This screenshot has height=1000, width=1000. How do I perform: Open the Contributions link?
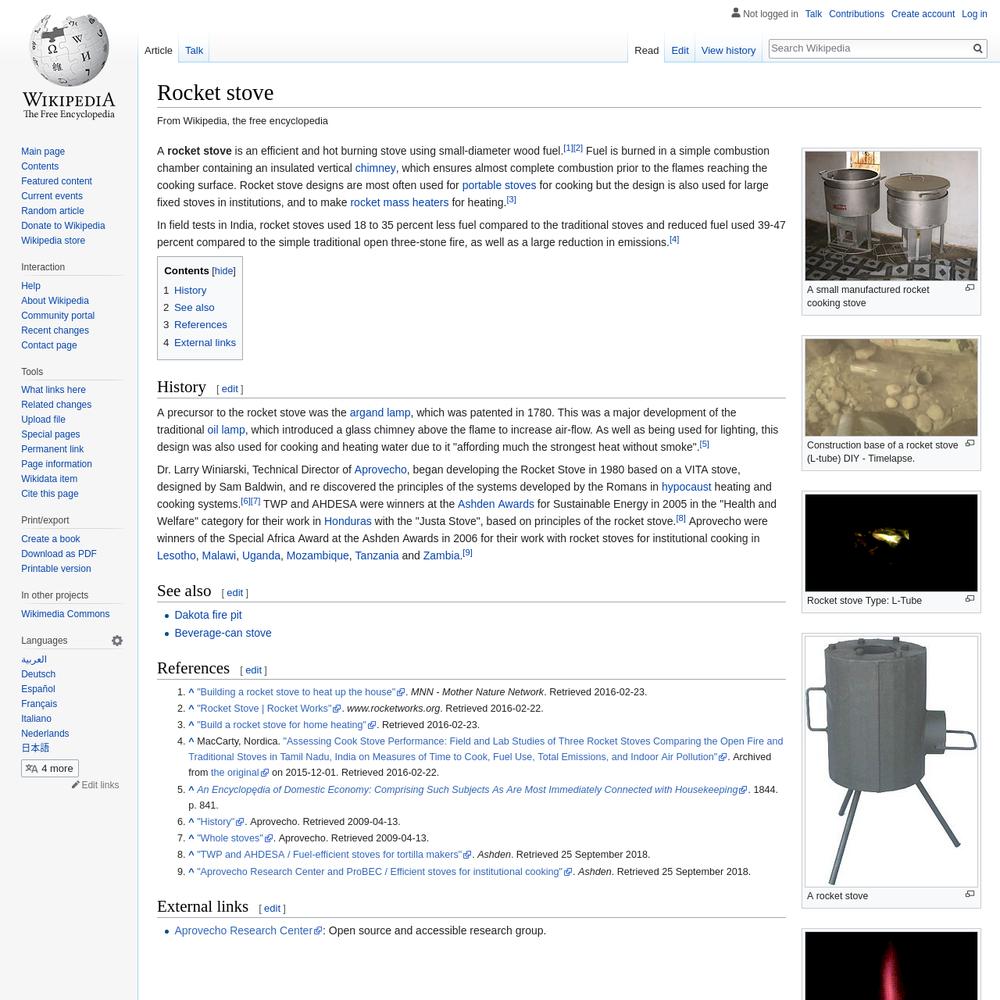coord(857,14)
